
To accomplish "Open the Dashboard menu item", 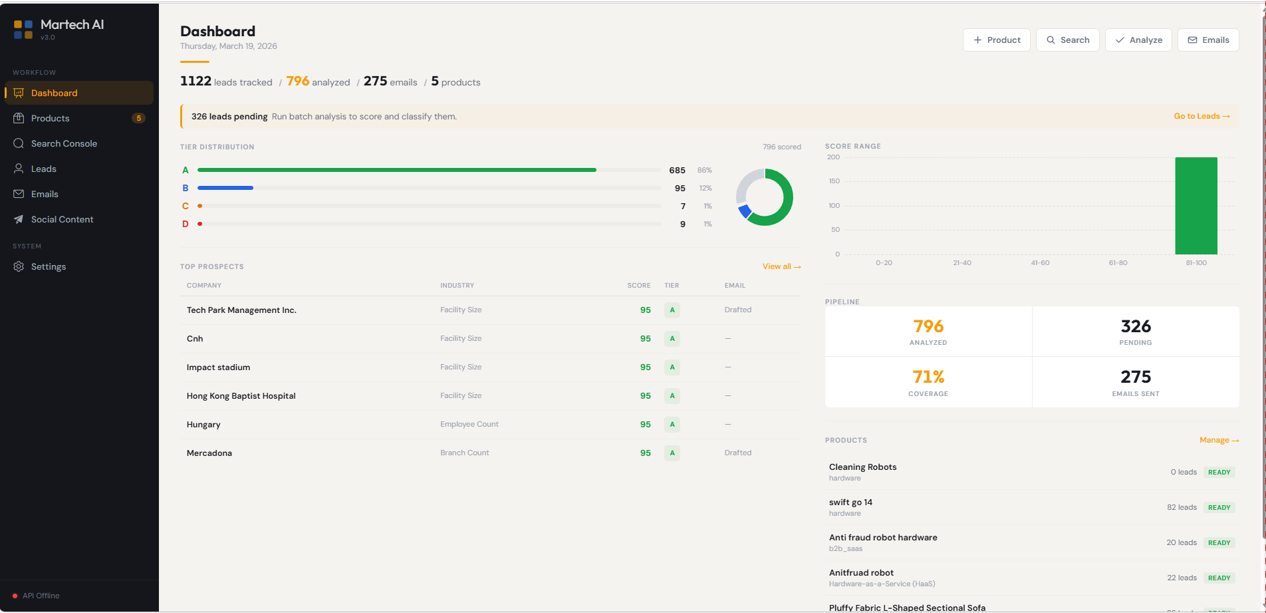I will pyautogui.click(x=80, y=93).
